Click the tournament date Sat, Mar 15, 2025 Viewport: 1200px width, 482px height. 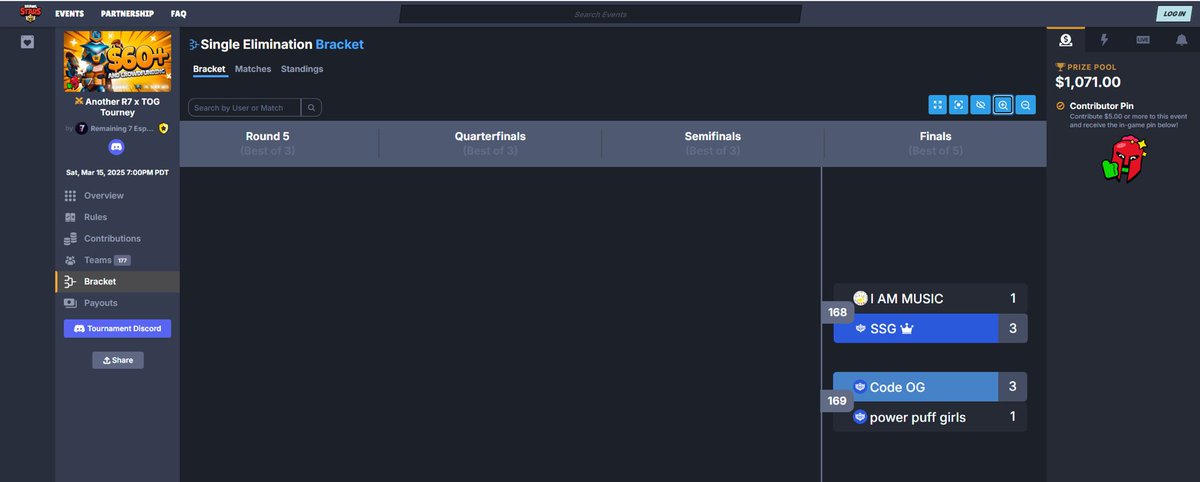[117, 172]
